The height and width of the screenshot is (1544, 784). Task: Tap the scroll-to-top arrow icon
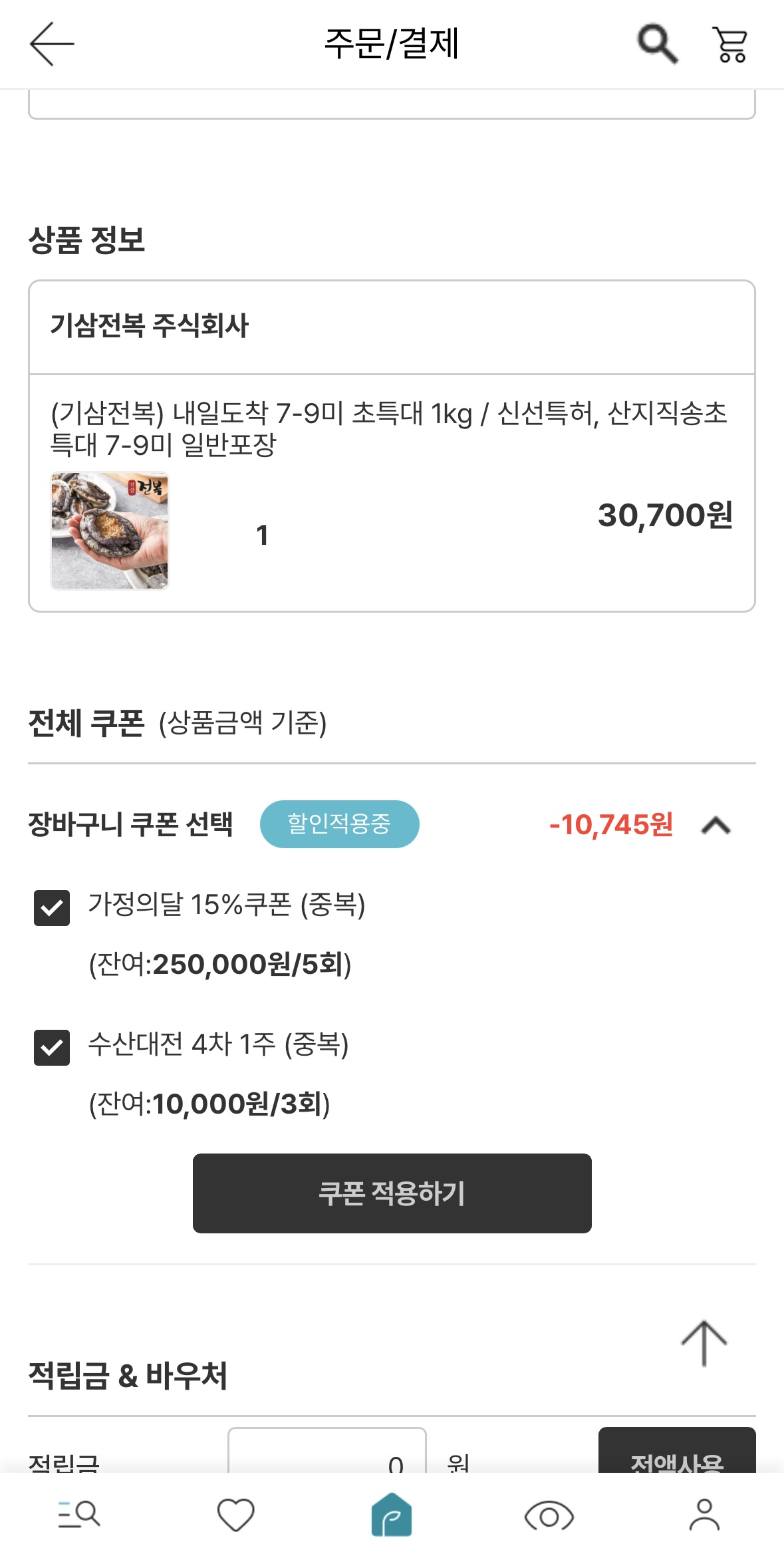coord(704,1342)
